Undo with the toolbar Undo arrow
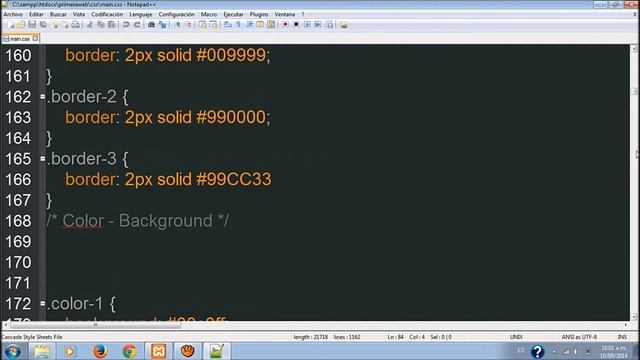Image resolution: width=640 pixels, height=360 pixels. pos(126,25)
